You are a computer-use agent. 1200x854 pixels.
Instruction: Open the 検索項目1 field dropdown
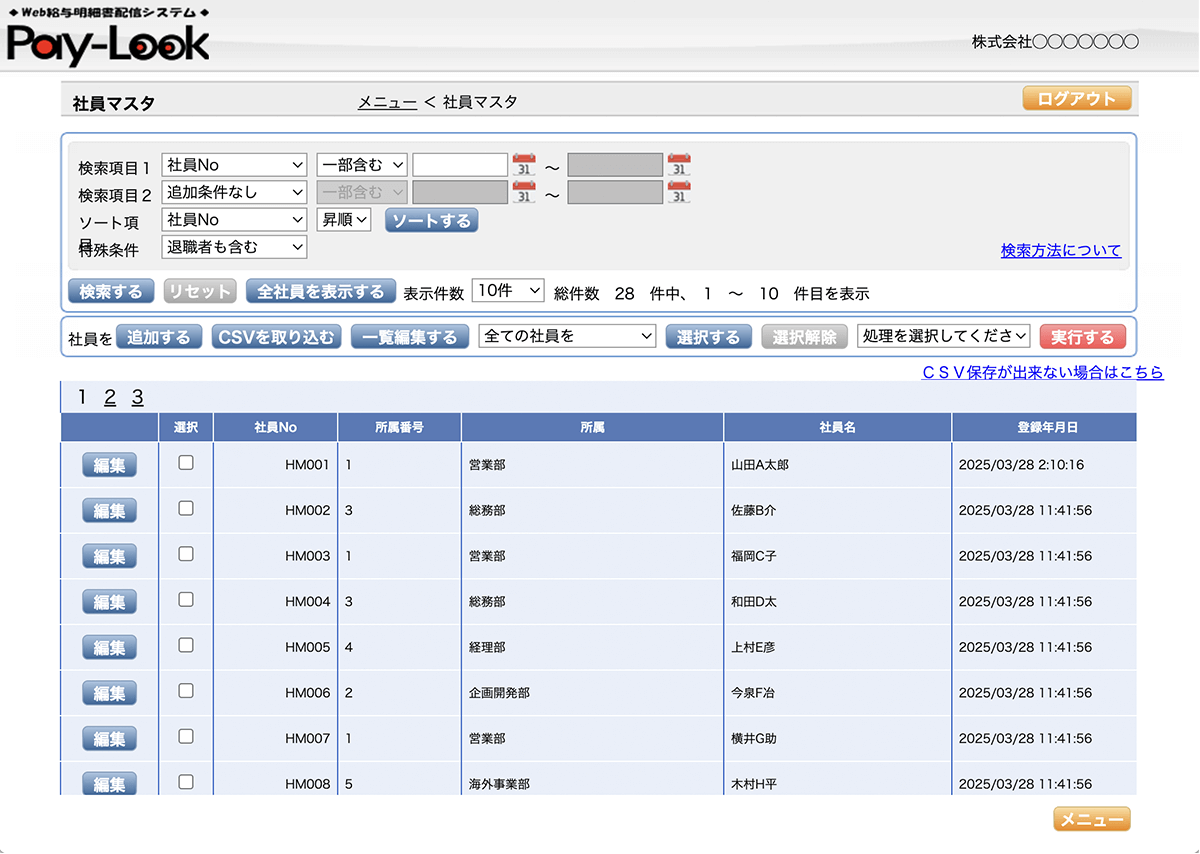click(x=234, y=165)
